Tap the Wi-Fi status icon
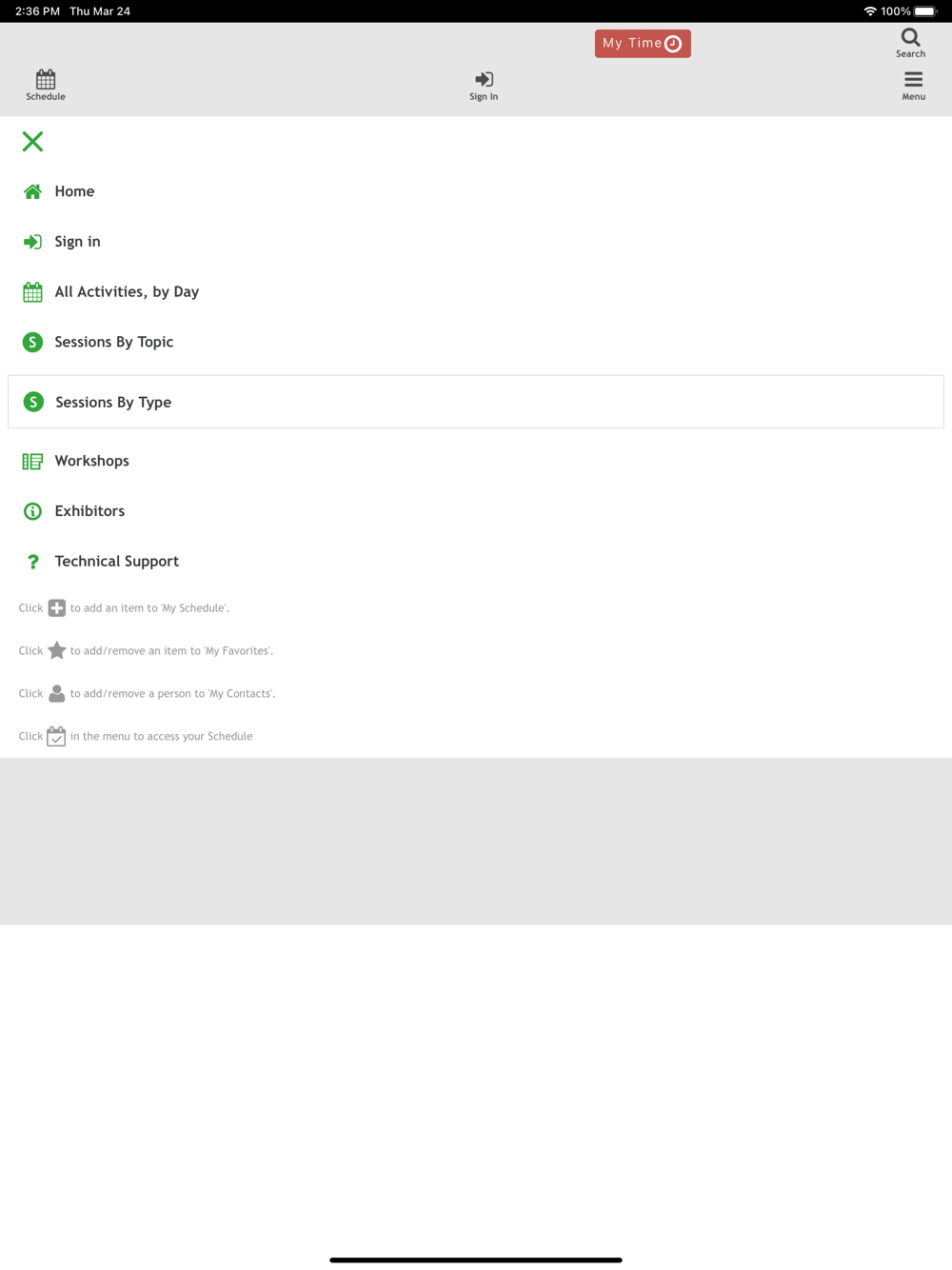Image resolution: width=952 pixels, height=1270 pixels. point(870,11)
